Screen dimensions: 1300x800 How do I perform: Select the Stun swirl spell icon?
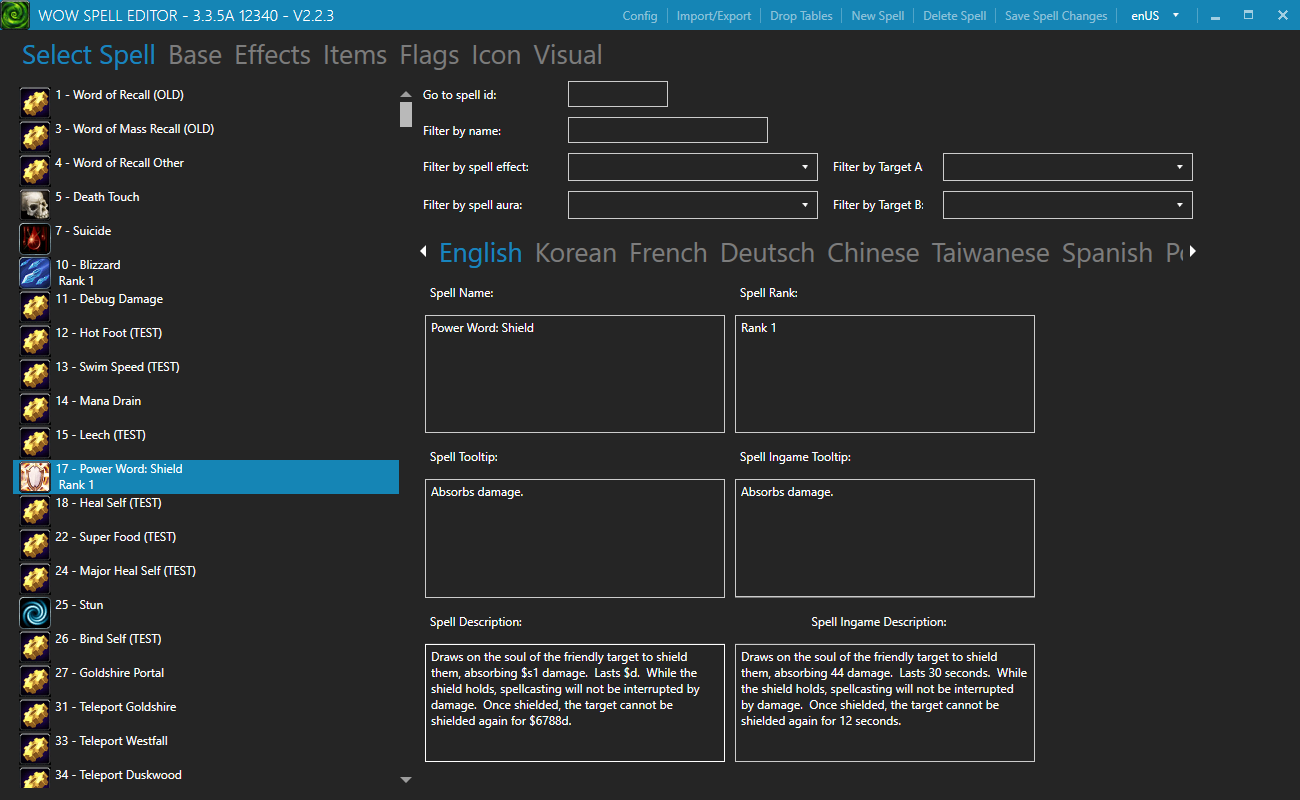(x=35, y=613)
